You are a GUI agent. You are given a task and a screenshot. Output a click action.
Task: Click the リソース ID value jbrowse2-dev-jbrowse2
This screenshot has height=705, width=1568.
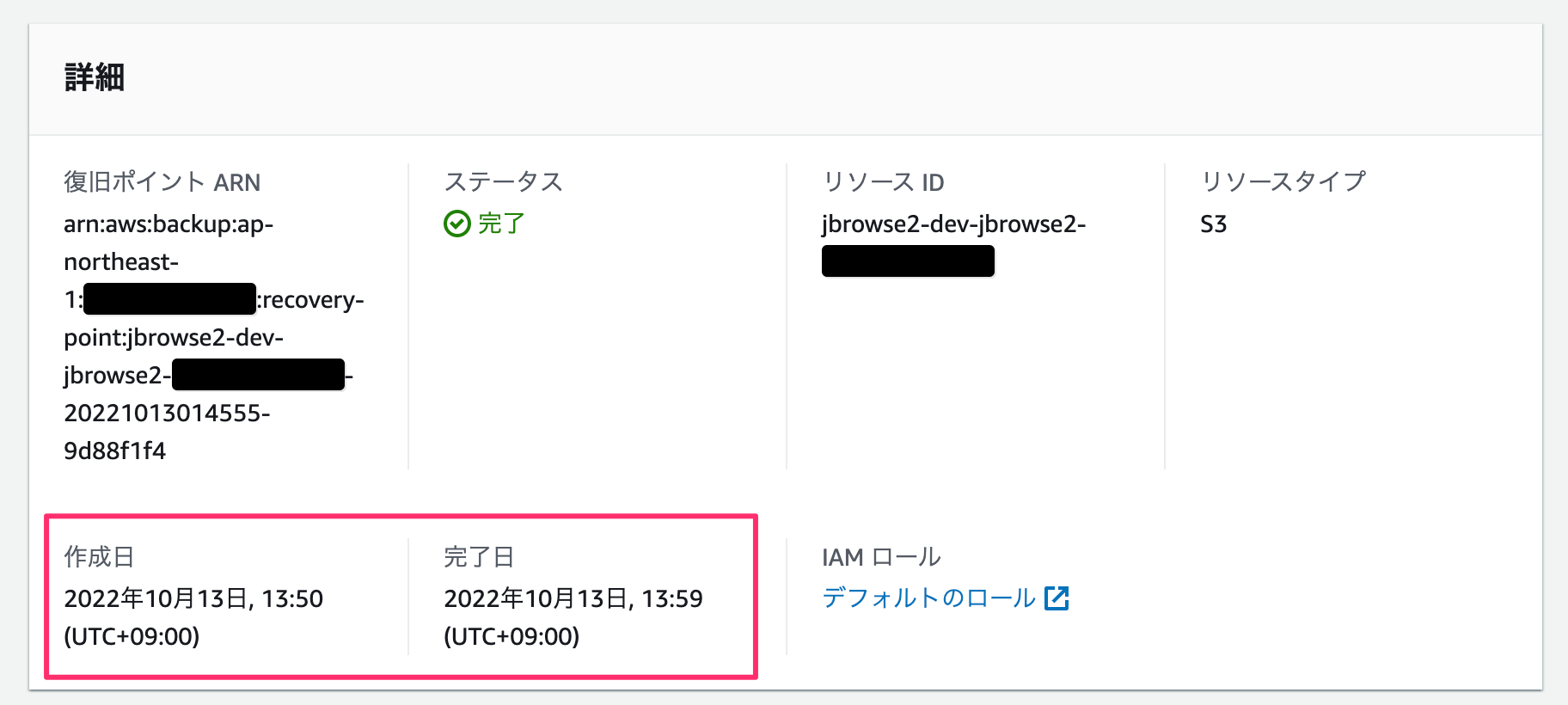(x=953, y=224)
